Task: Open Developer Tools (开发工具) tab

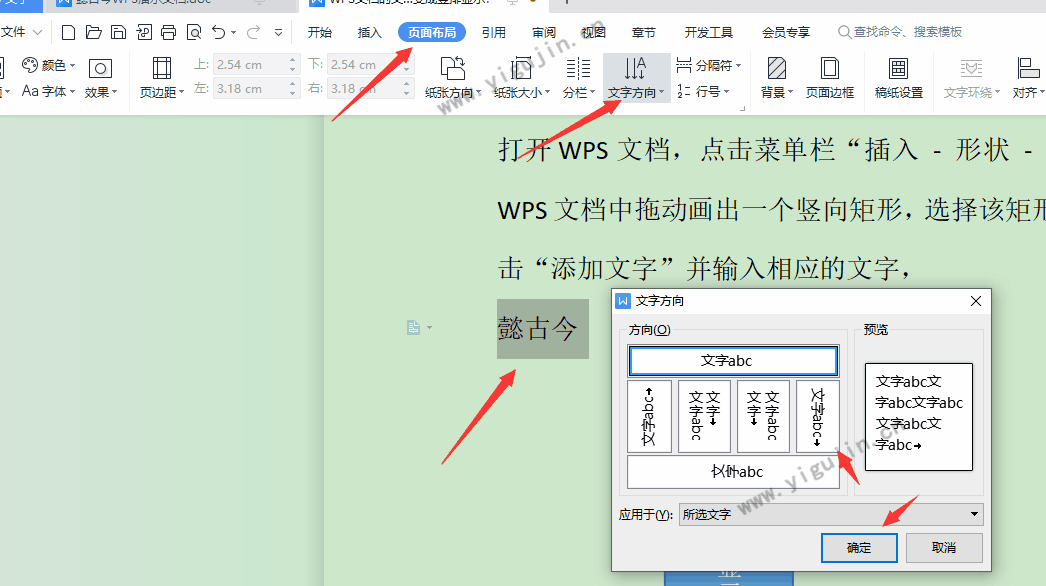Action: 708,32
